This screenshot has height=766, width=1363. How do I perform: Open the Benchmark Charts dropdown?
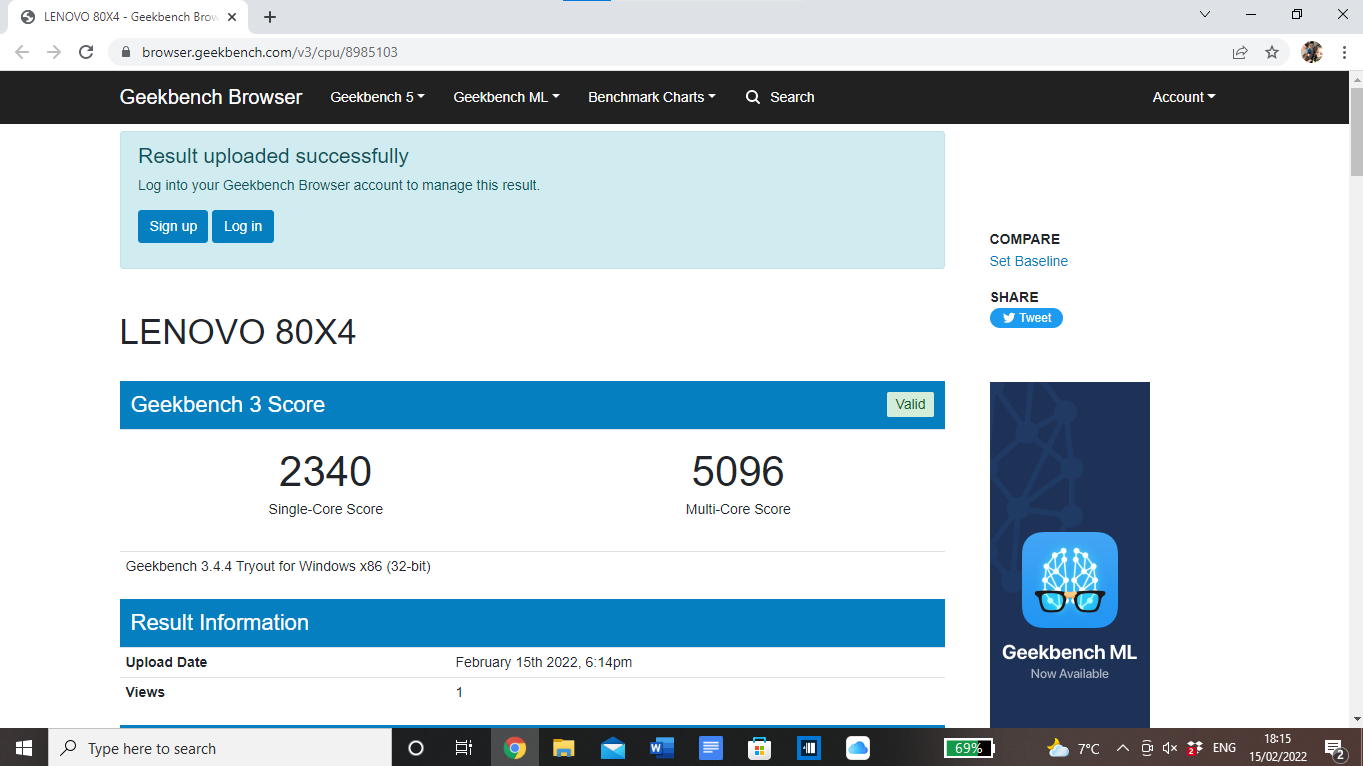652,97
